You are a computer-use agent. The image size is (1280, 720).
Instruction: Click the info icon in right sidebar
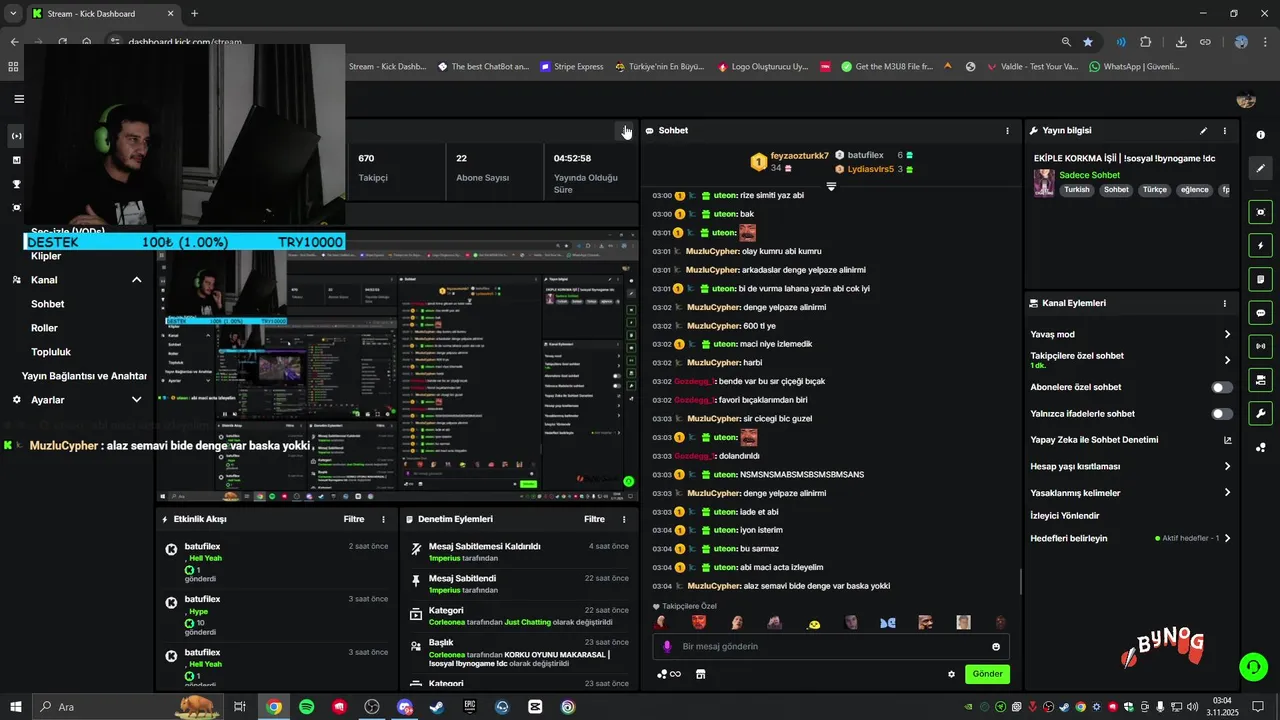point(1260,135)
